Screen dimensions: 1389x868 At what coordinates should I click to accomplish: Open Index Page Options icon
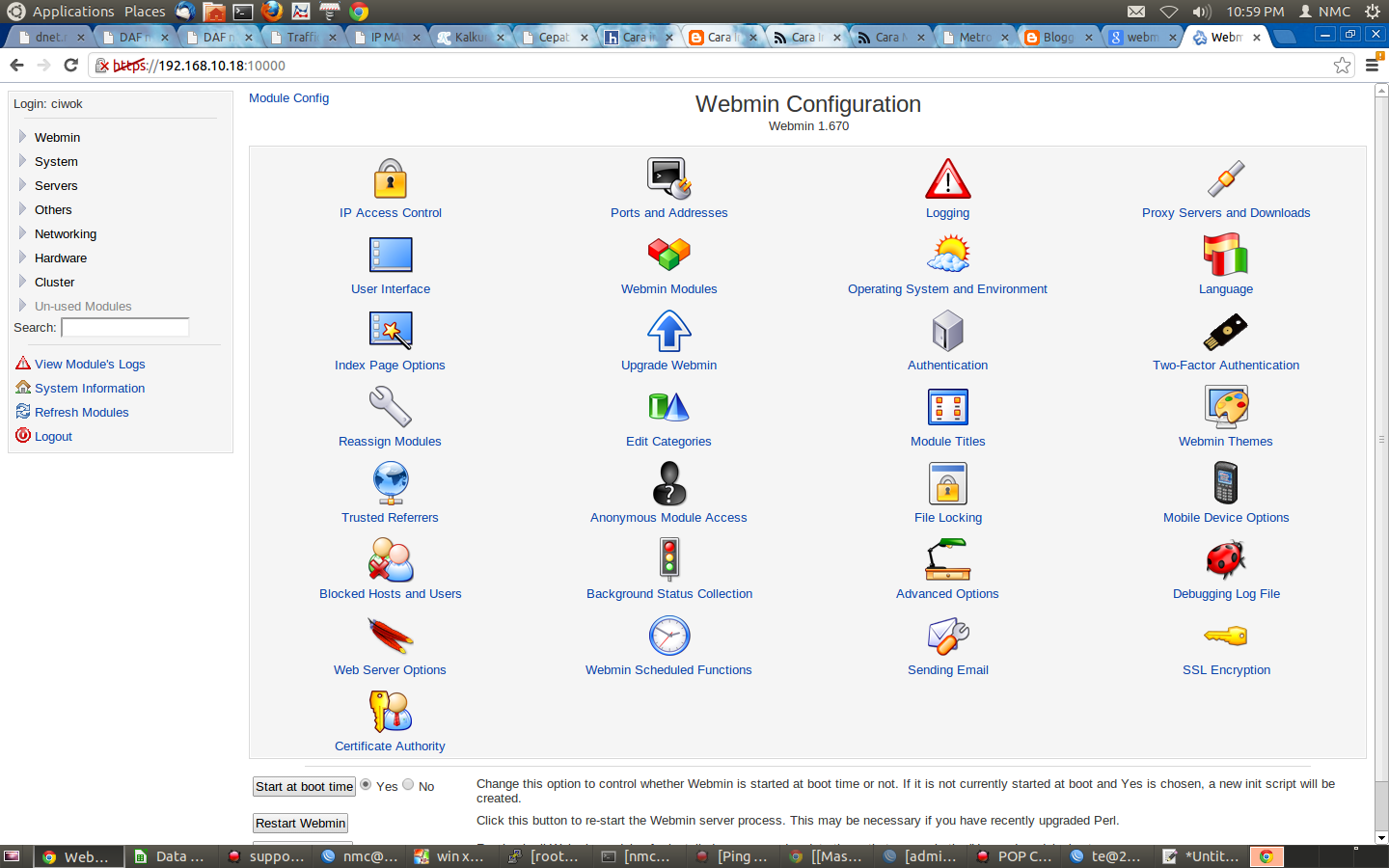(x=391, y=331)
